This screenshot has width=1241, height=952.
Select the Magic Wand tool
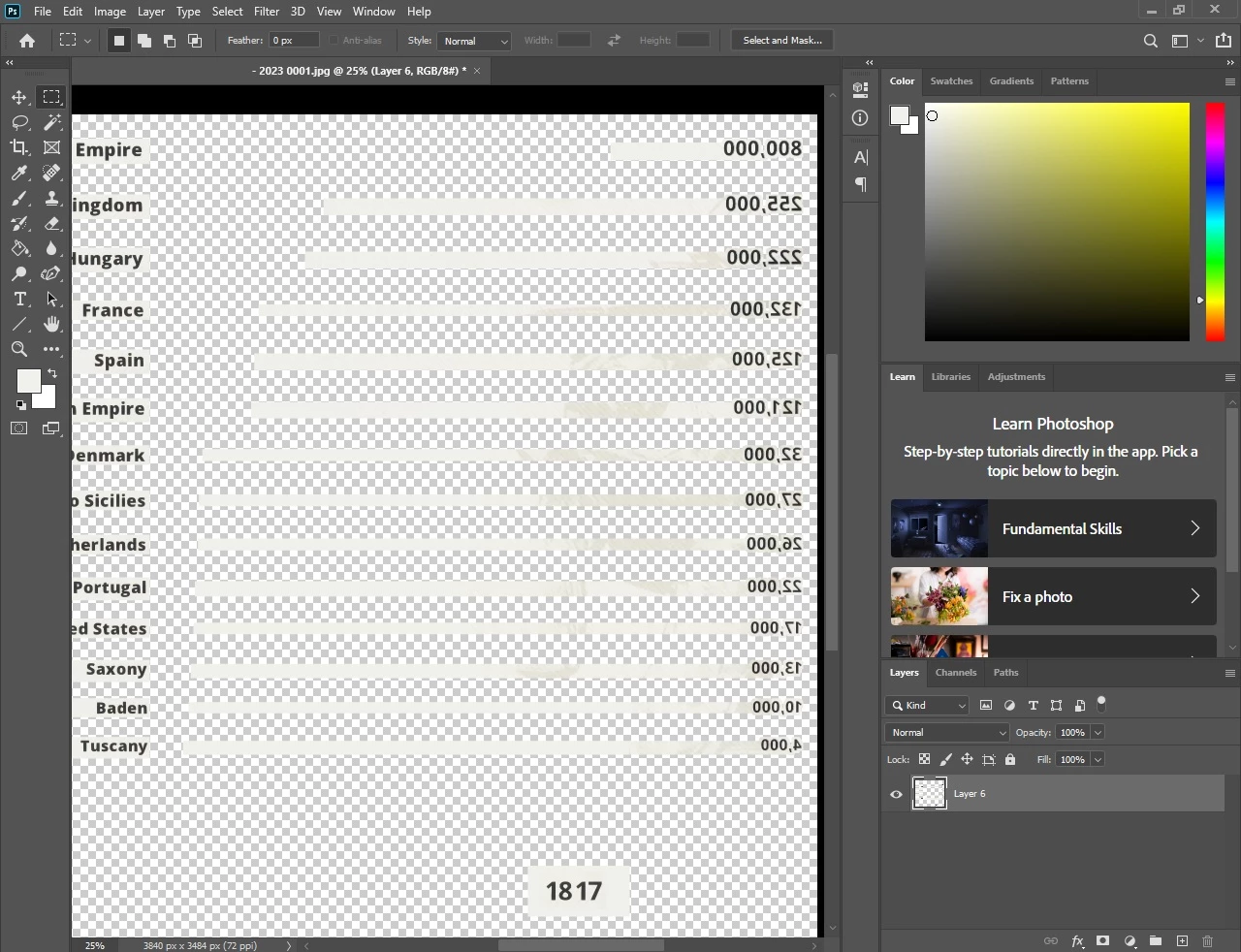pos(51,122)
